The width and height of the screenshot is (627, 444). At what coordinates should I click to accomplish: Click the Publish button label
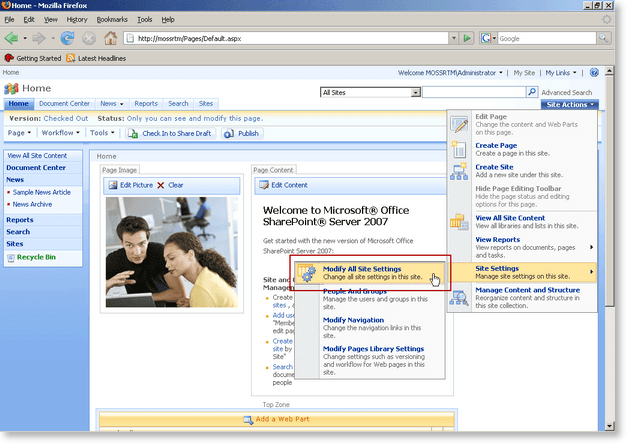pyautogui.click(x=248, y=134)
